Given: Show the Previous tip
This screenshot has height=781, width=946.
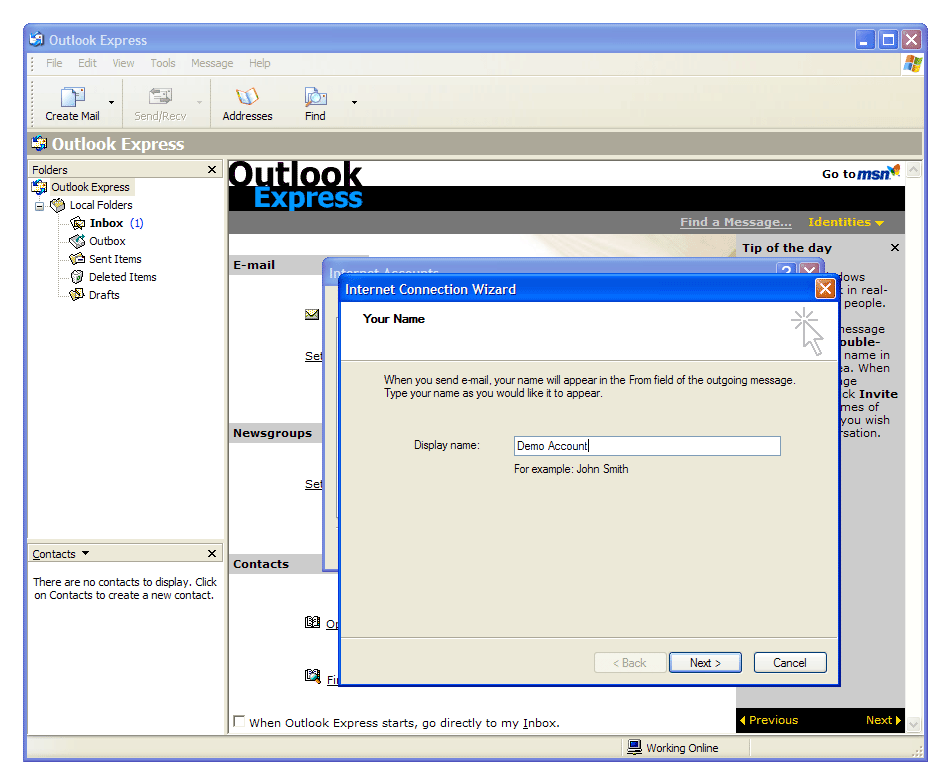Looking at the screenshot, I should point(769,720).
